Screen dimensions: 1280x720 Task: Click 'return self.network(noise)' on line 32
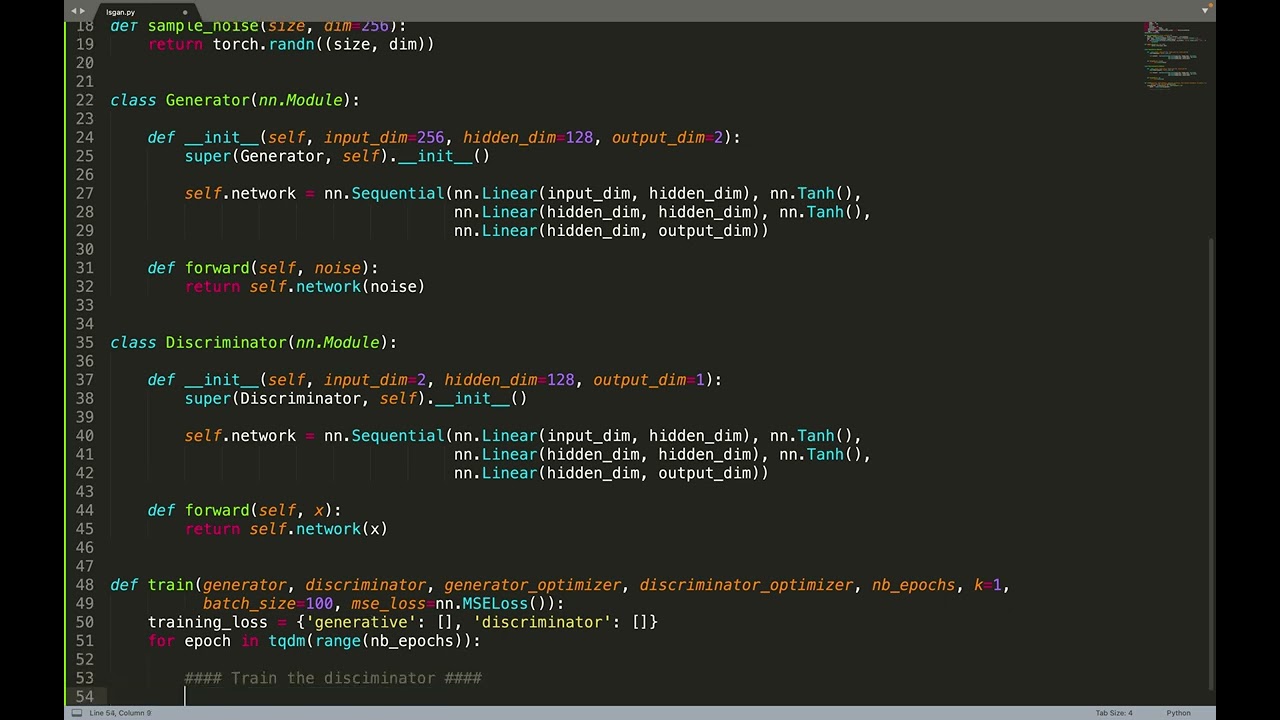click(305, 286)
